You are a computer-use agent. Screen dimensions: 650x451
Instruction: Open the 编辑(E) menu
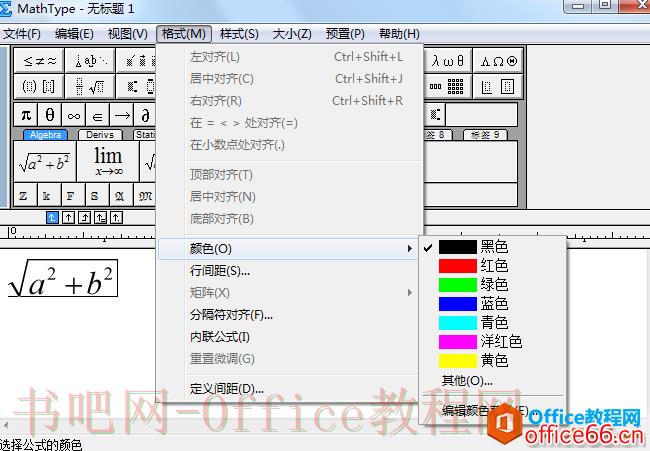point(74,34)
